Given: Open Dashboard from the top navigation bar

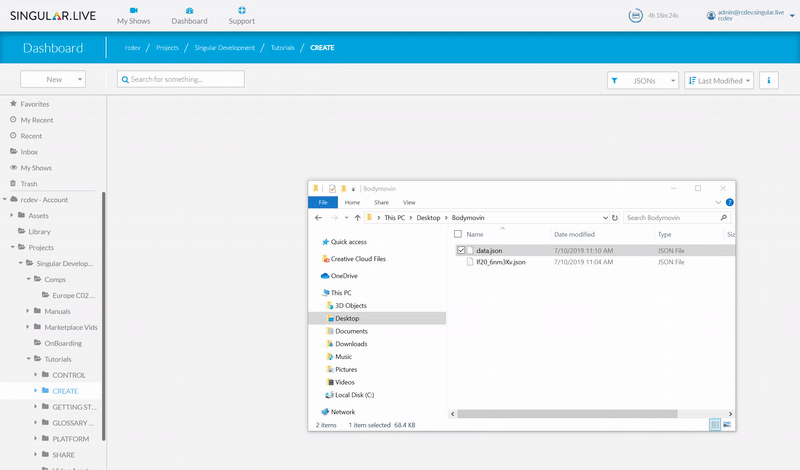Looking at the screenshot, I should point(189,16).
